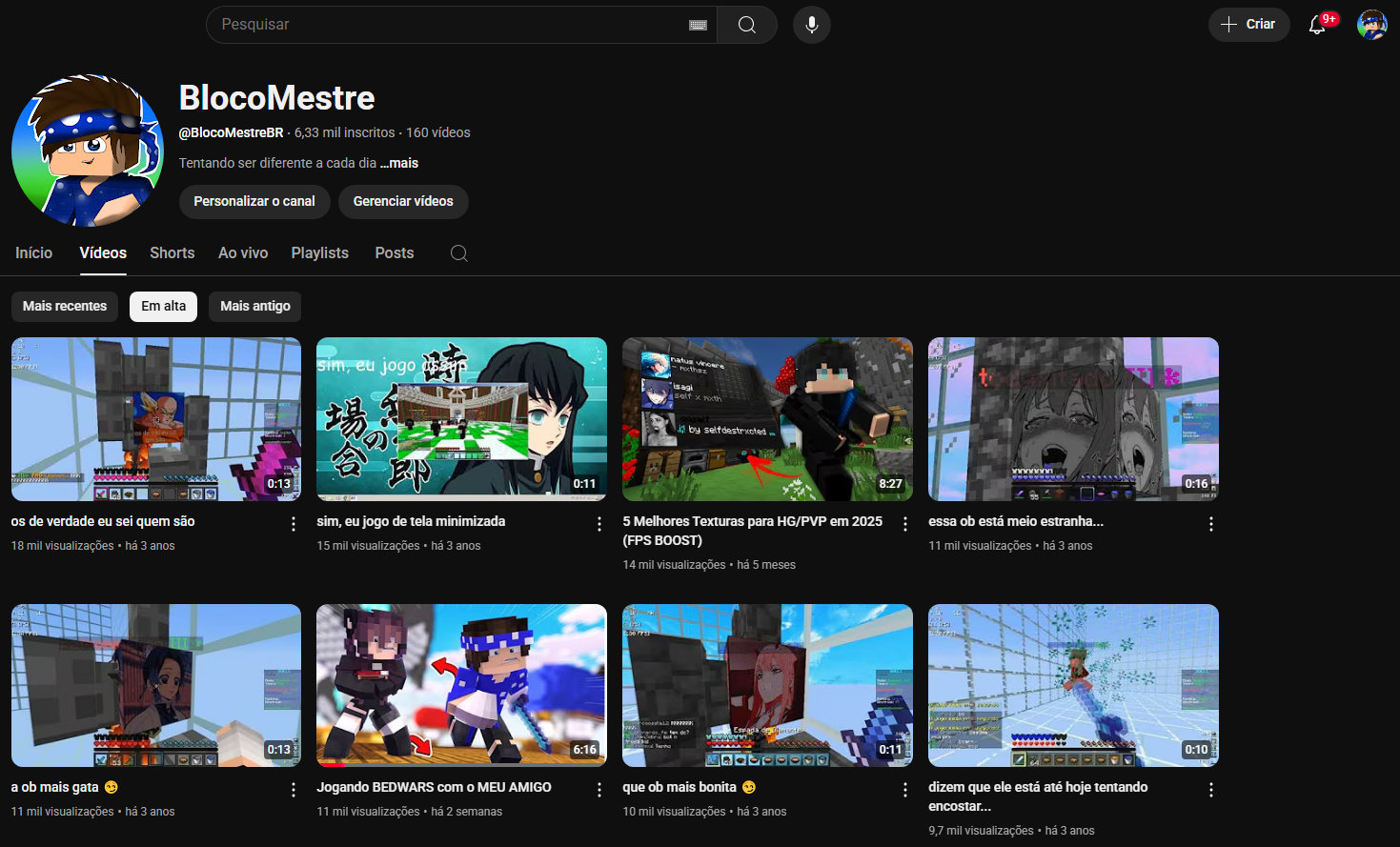Click title '5 Melhores Texturas para HG/PVP em 2025'
1400x847 pixels.
coord(753,531)
